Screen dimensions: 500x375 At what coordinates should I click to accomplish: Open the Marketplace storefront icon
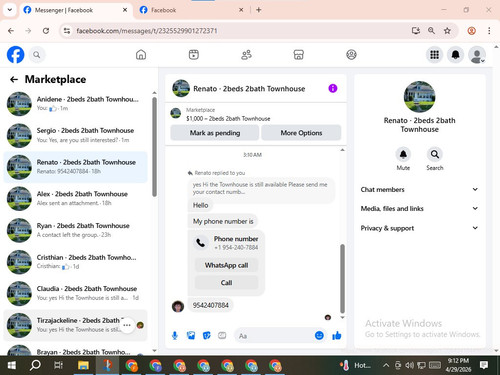[299, 55]
